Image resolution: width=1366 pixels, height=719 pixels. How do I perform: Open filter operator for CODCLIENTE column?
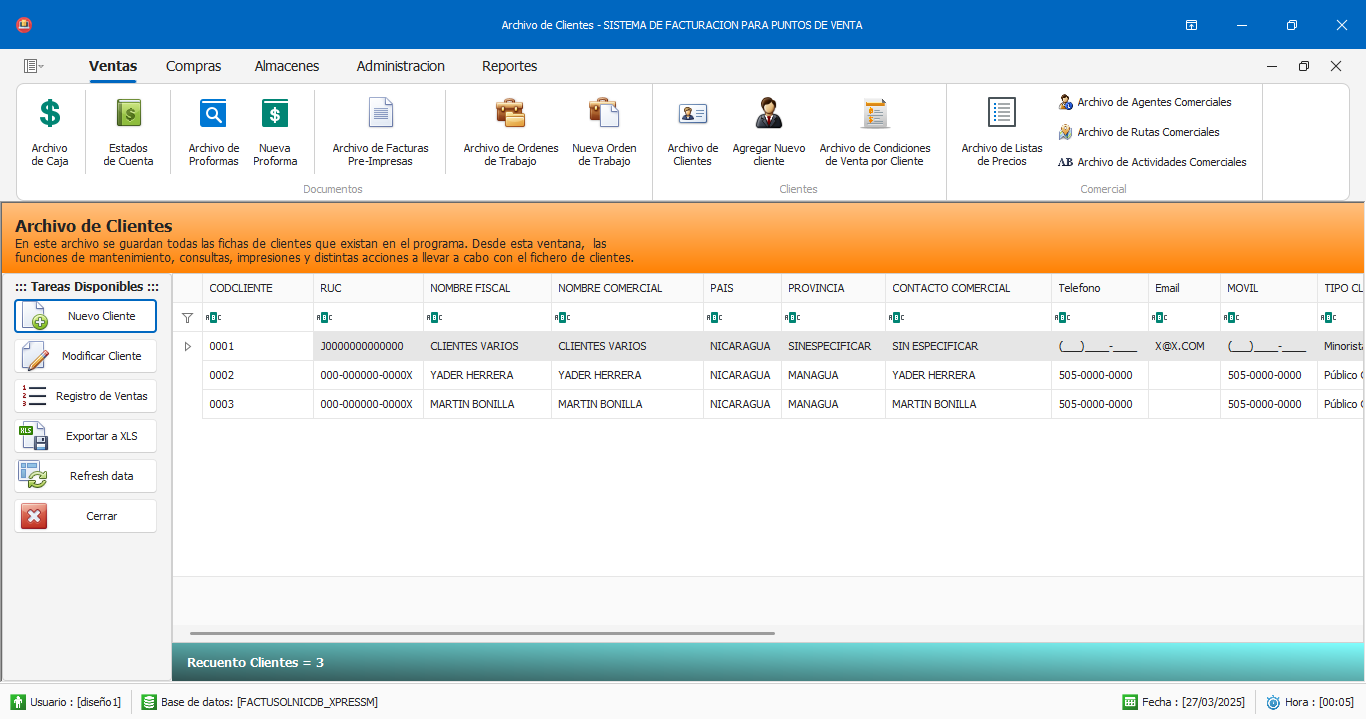coord(213,318)
